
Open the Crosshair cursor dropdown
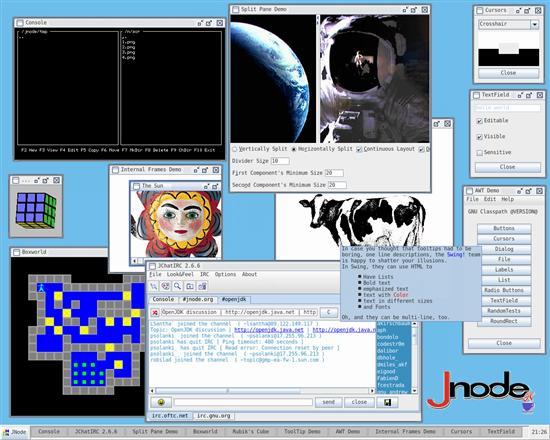coord(534,25)
